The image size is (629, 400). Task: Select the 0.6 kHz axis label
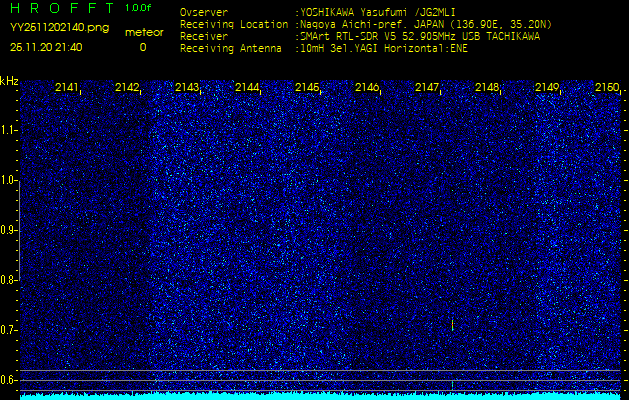pyautogui.click(x=8, y=380)
